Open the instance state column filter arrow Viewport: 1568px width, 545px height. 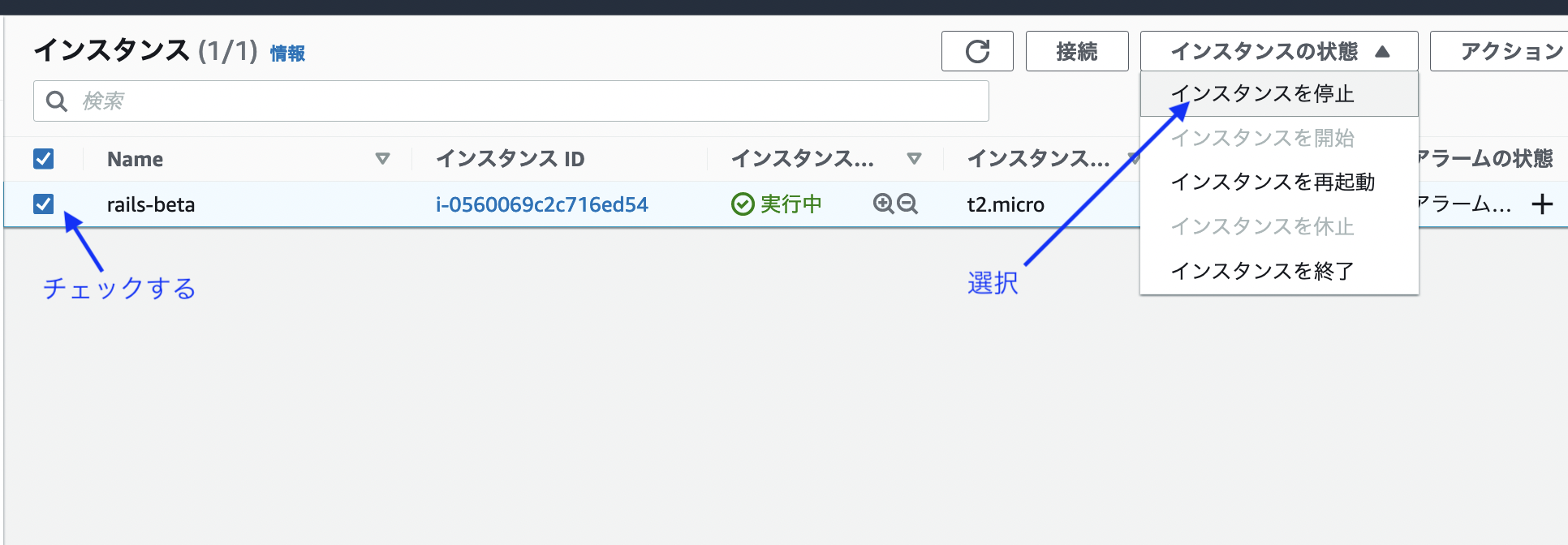pos(914,159)
